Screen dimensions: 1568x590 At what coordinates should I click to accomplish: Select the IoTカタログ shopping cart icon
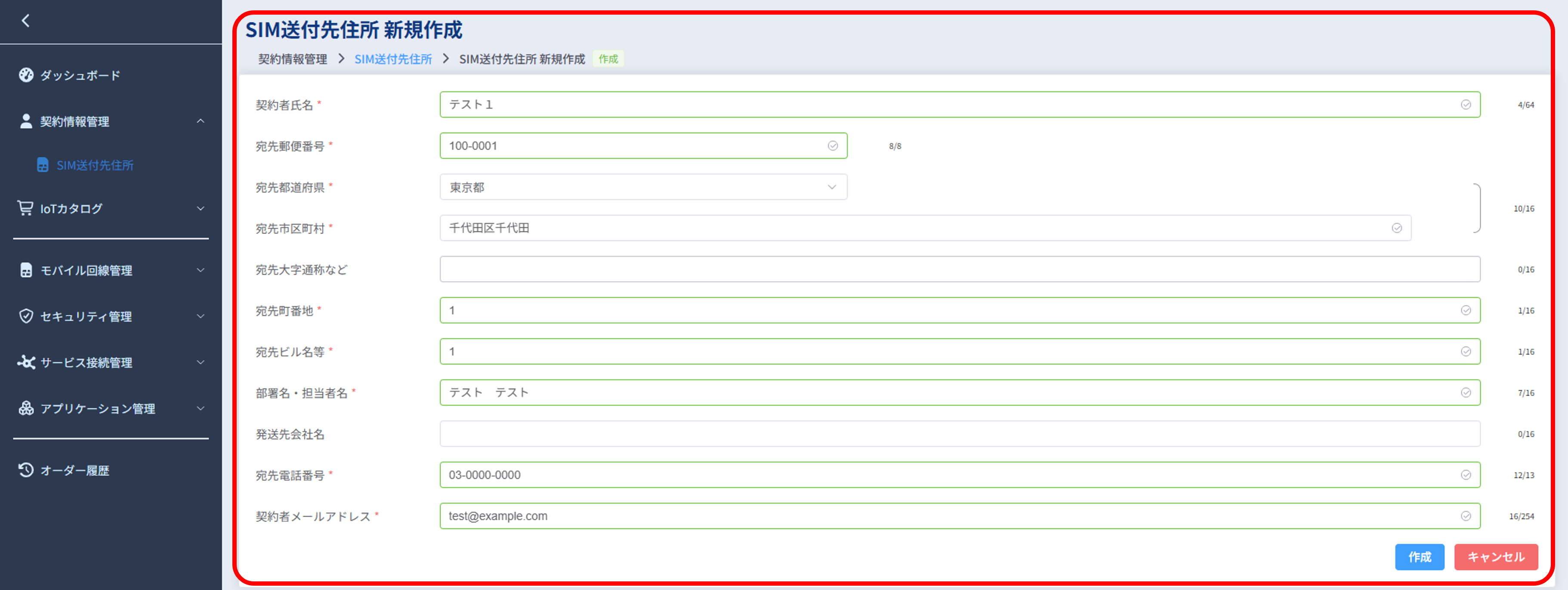click(x=25, y=208)
